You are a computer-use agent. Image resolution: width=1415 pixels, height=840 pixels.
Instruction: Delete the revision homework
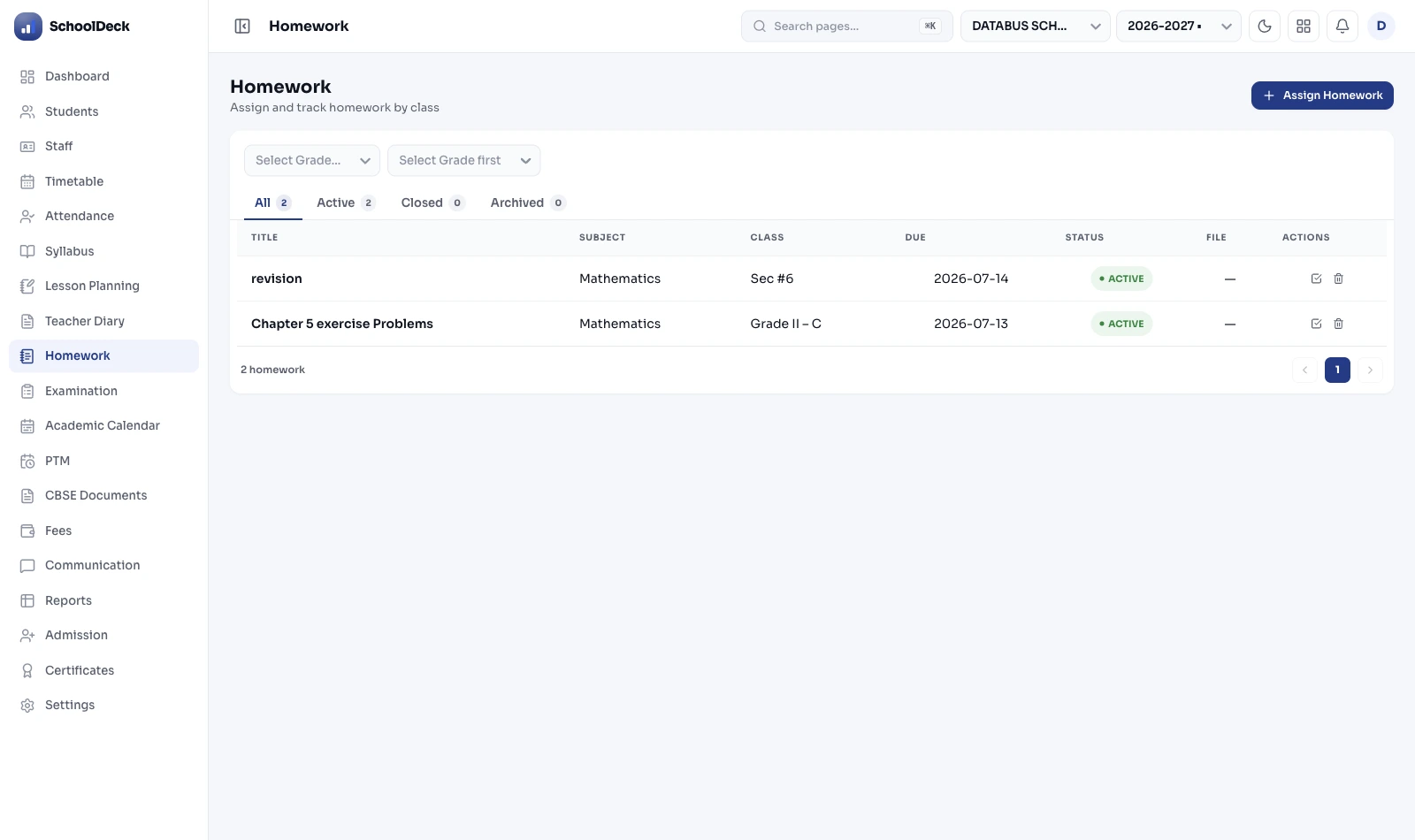(x=1339, y=279)
